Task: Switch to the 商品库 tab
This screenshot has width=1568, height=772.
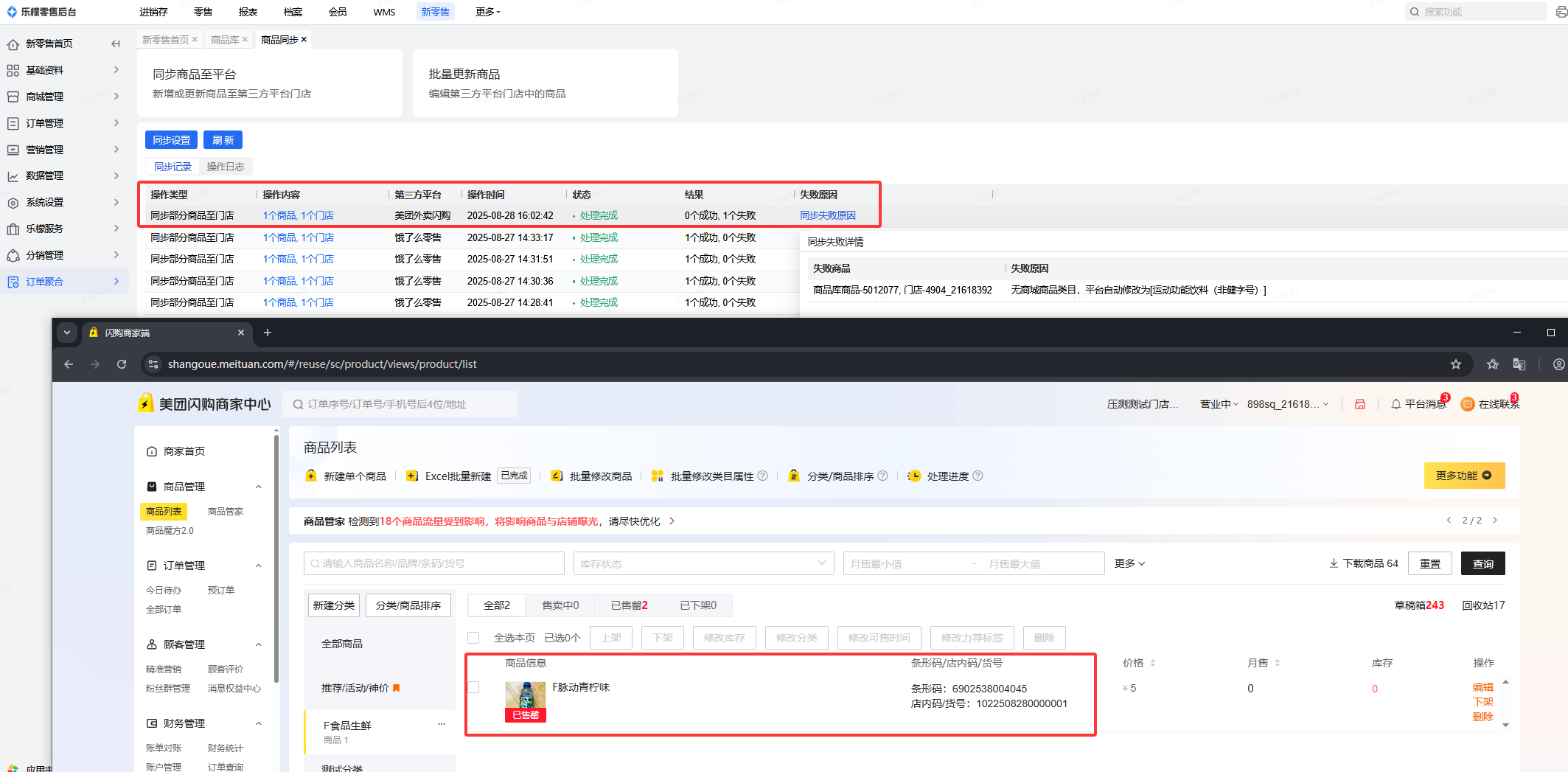Action: 225,40
